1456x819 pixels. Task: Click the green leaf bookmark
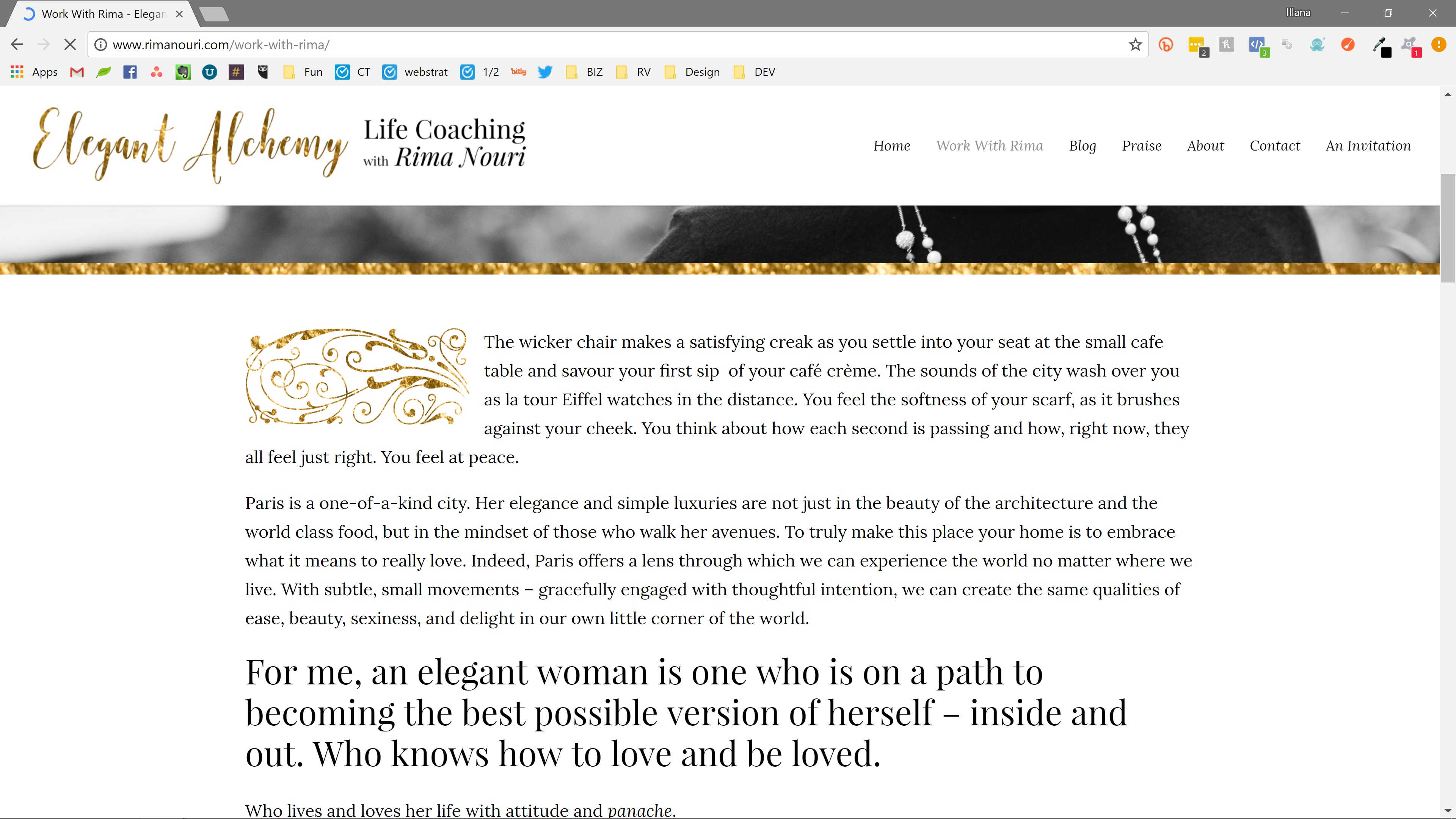[x=104, y=72]
